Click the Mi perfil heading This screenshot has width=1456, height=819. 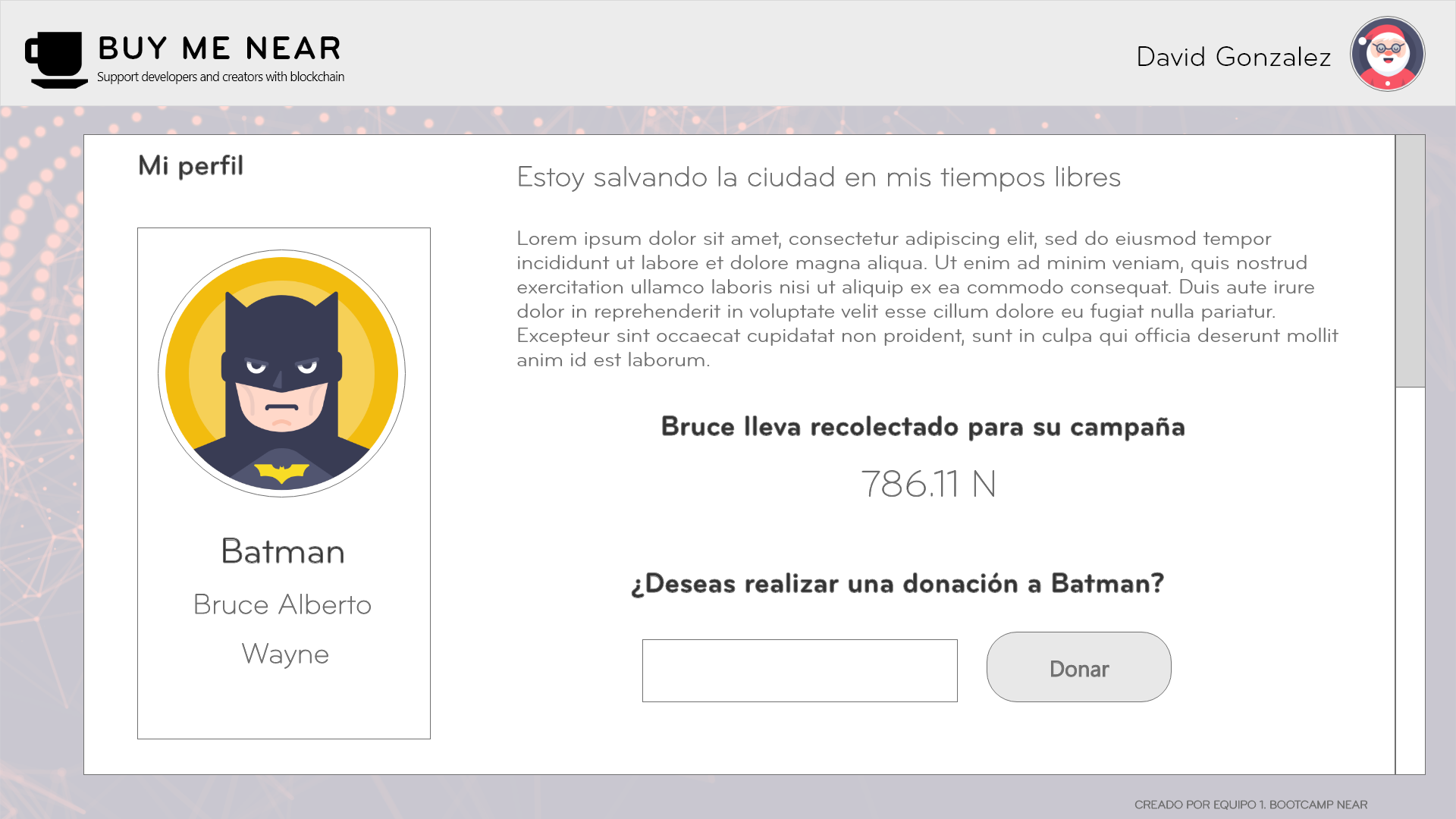190,165
